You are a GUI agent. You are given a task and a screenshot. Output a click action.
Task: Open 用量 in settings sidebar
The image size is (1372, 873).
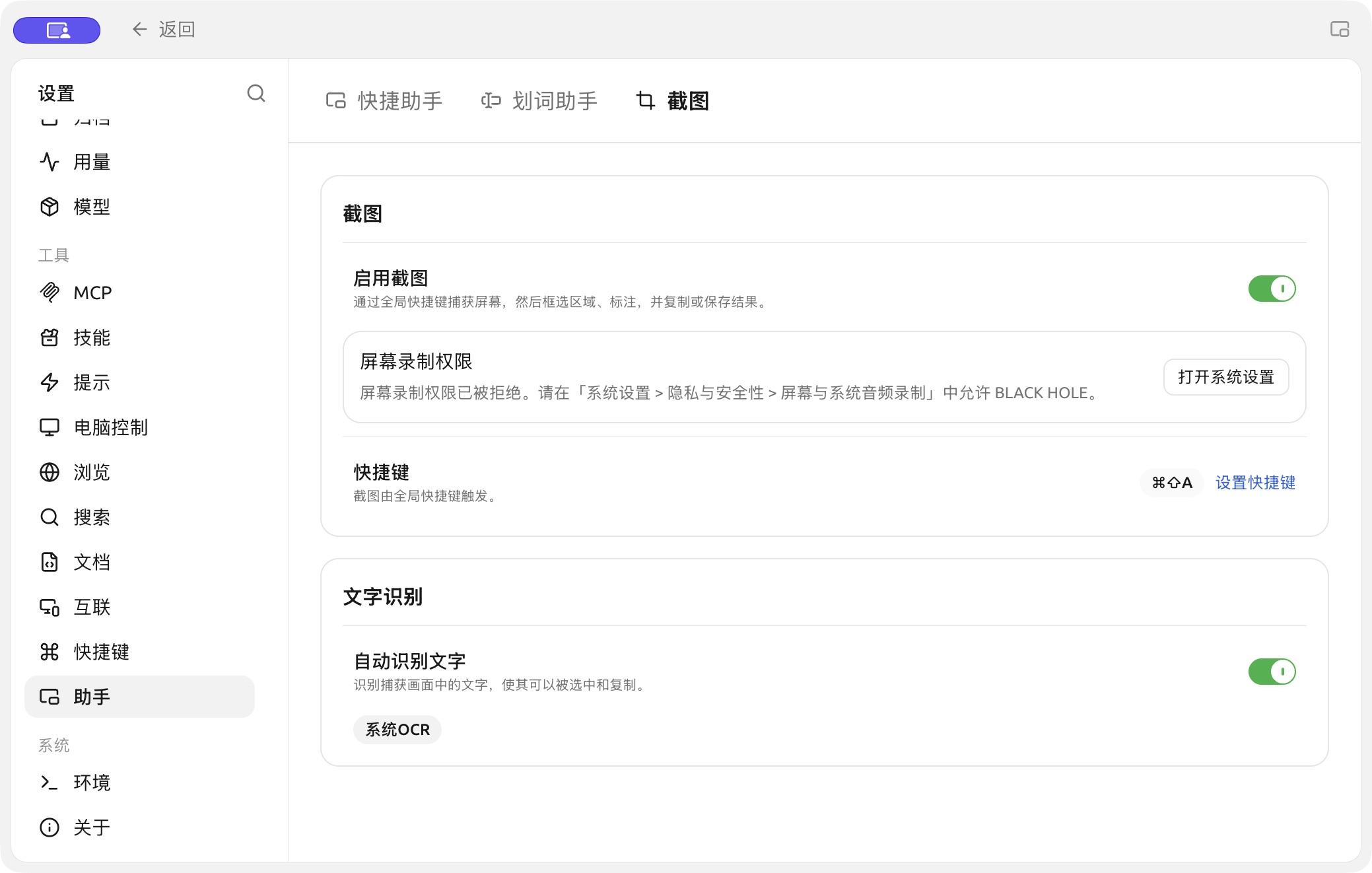(139, 162)
